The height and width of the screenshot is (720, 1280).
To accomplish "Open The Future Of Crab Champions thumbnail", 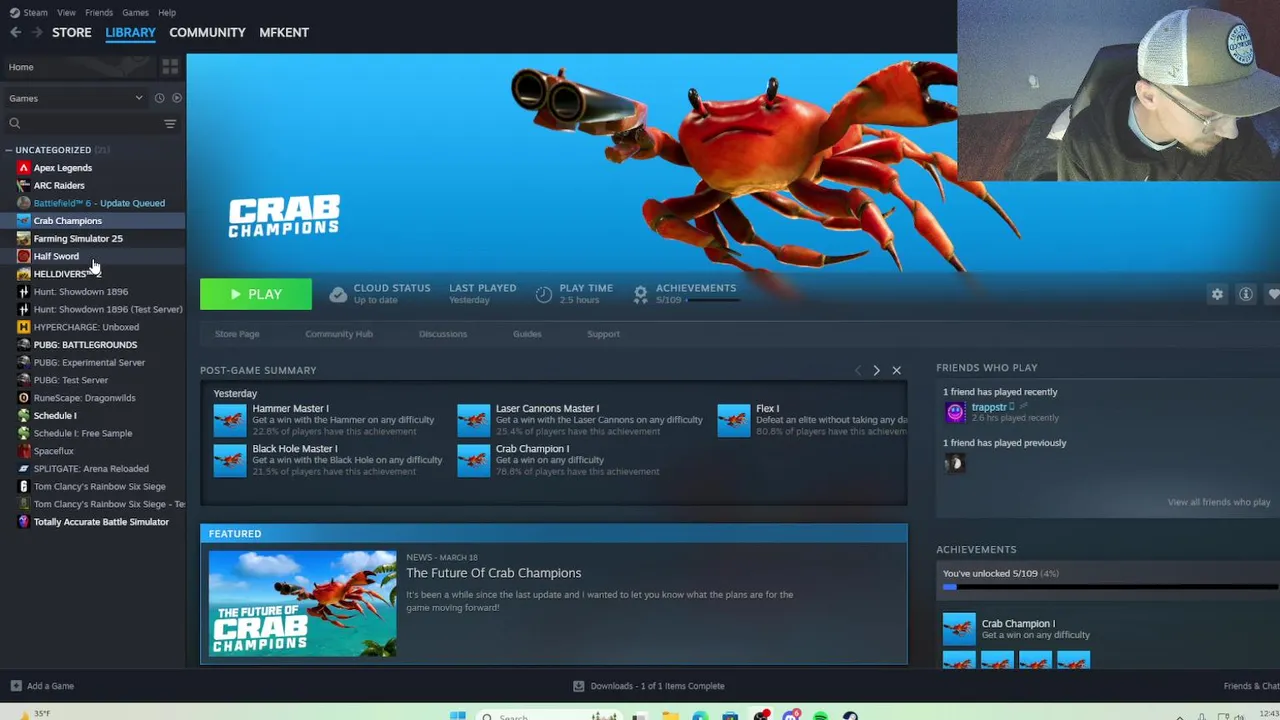I will pyautogui.click(x=302, y=603).
